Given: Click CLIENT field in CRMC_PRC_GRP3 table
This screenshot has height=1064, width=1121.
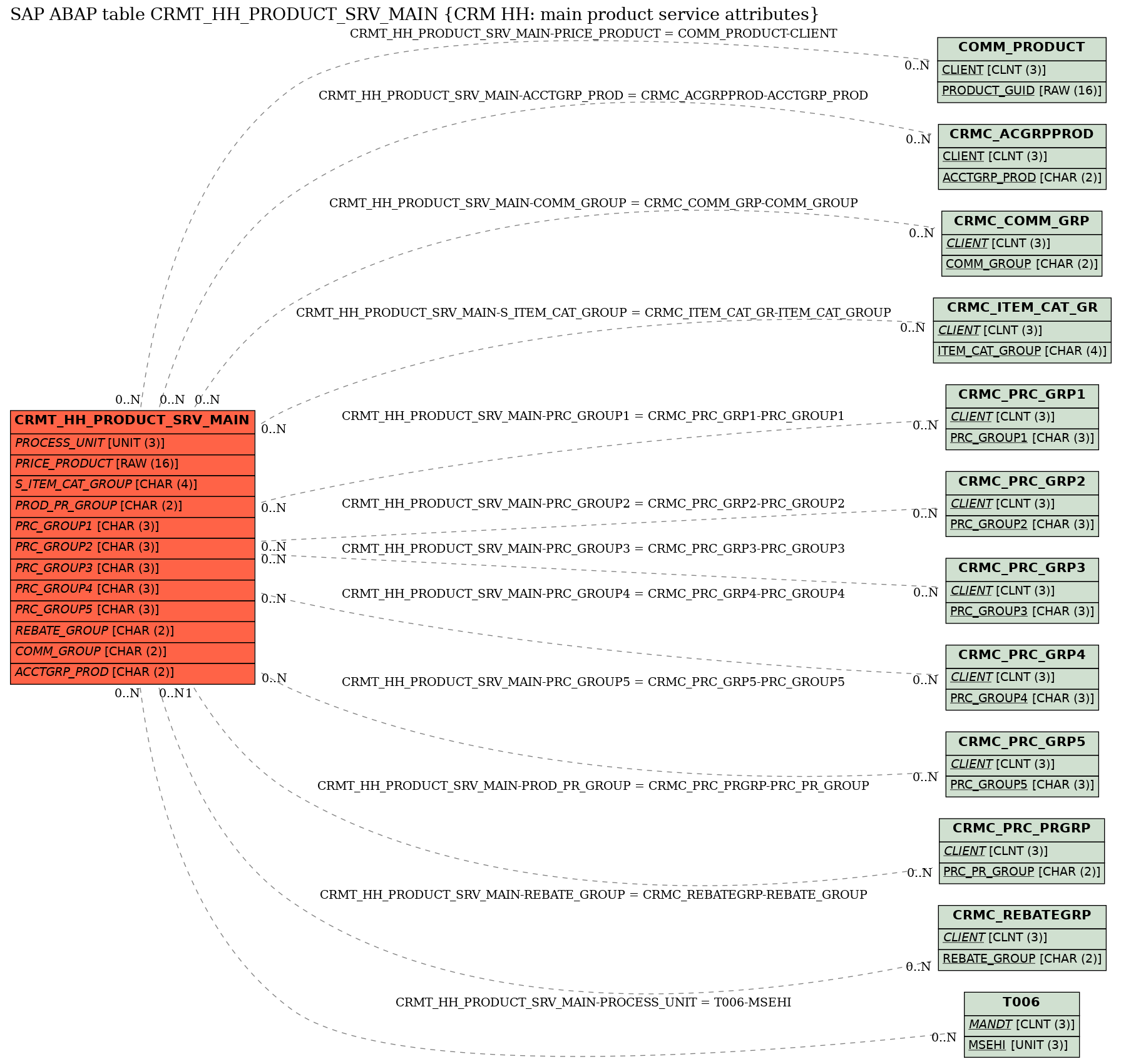Looking at the screenshot, I should [x=1021, y=591].
